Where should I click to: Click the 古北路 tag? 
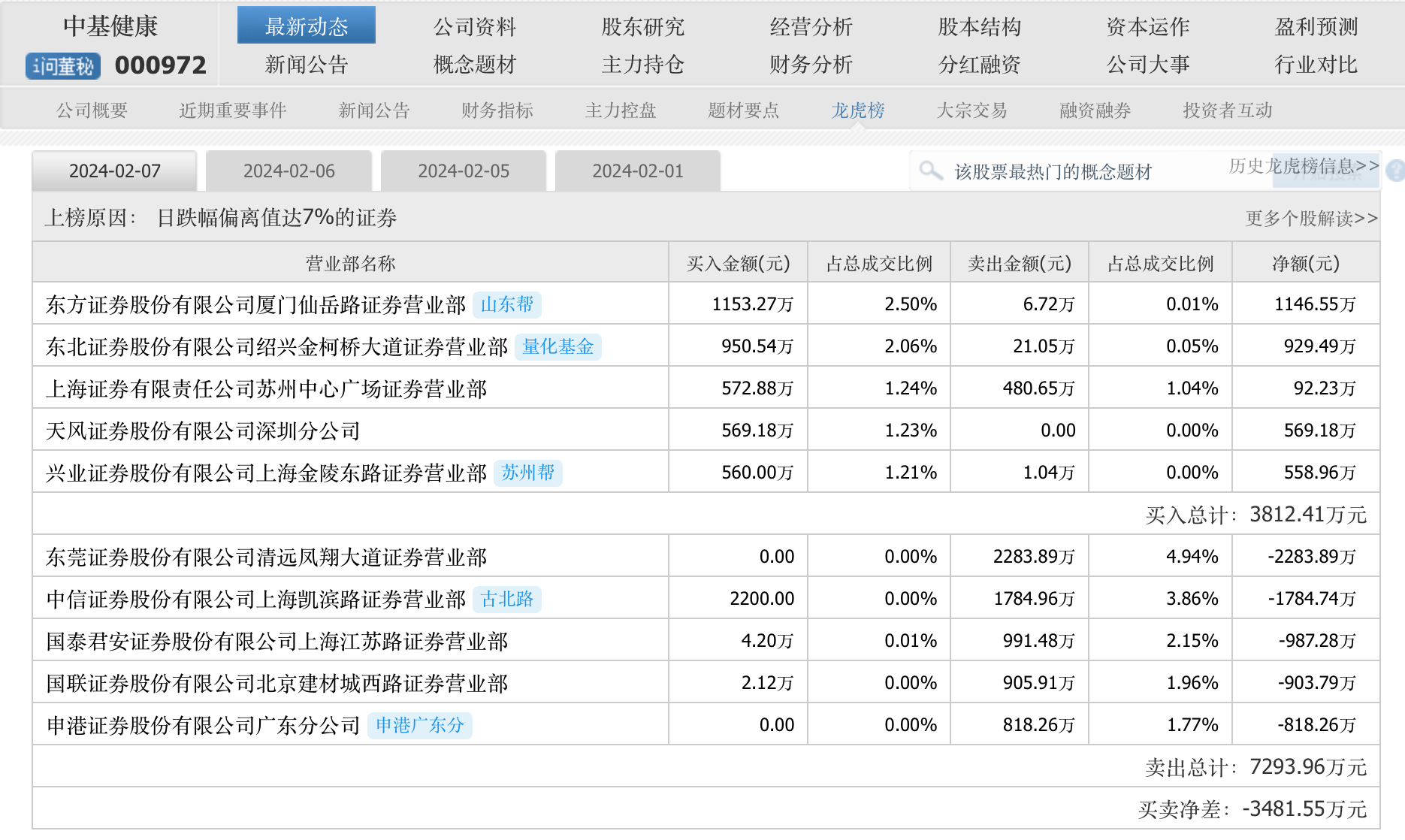coord(507,599)
